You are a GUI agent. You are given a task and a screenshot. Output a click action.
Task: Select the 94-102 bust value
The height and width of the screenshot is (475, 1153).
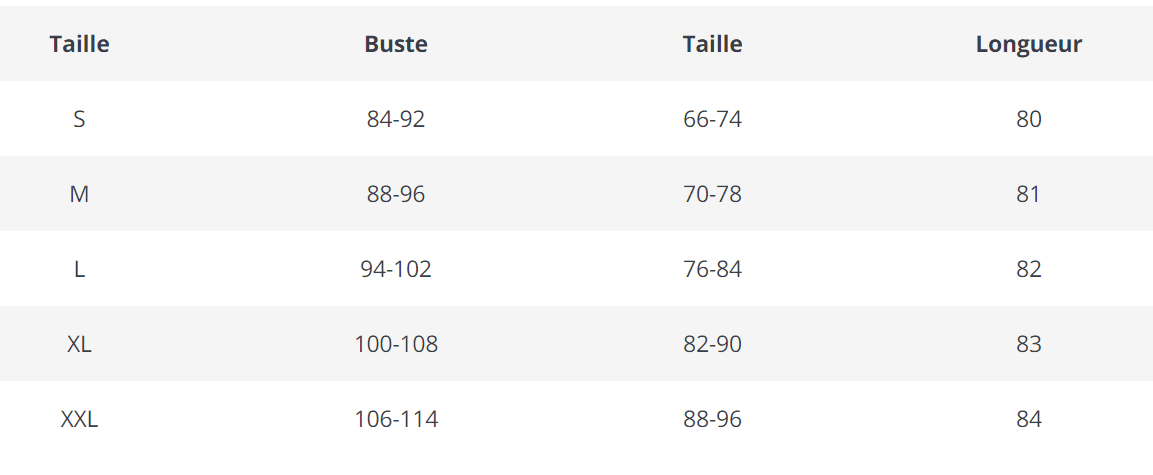point(396,269)
